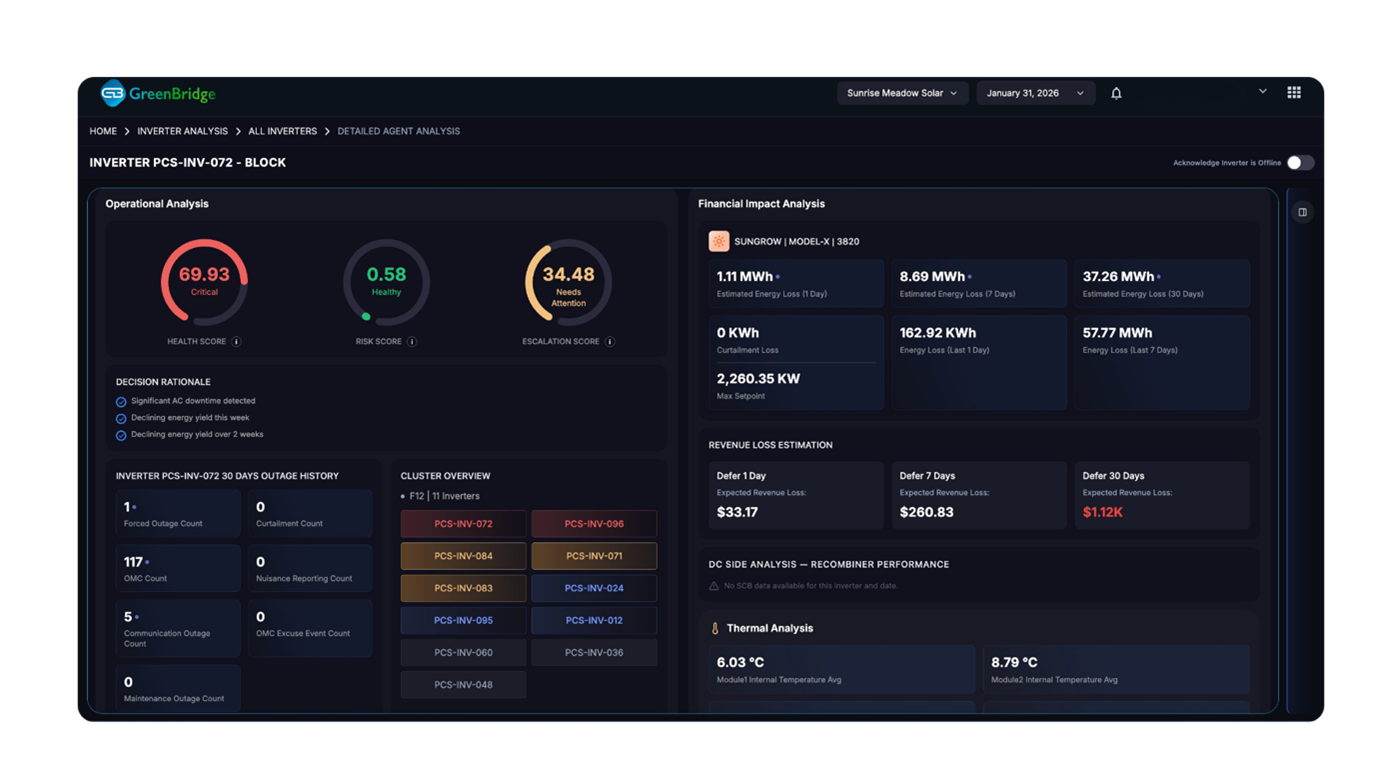1379x776 pixels.
Task: Click the Defer 1 Day $33.17 card
Action: (x=796, y=495)
